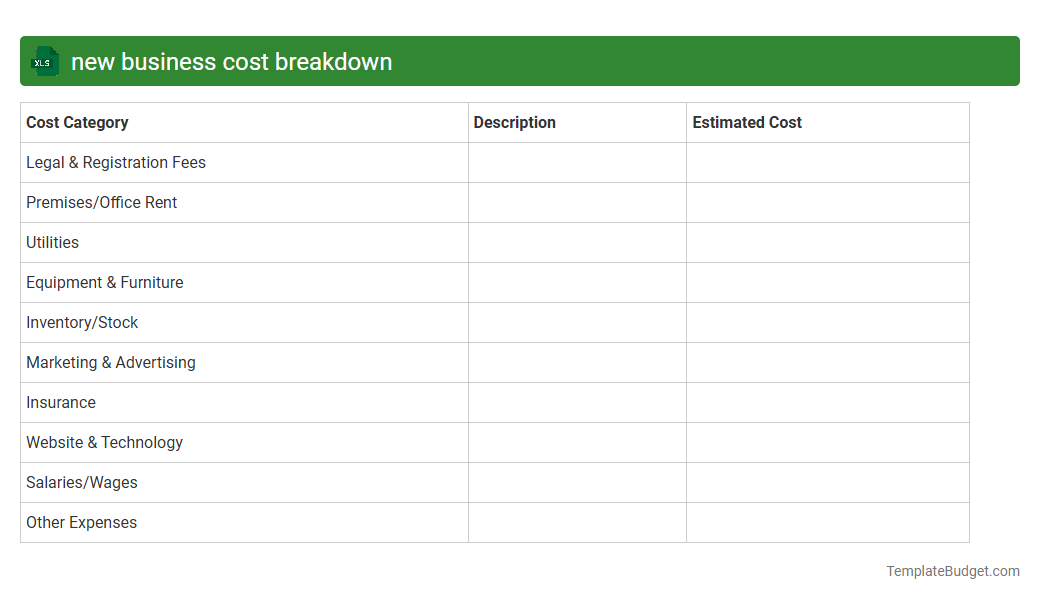Open the TemplateBudget.com link
Screen dimensions: 1040x600
click(953, 571)
